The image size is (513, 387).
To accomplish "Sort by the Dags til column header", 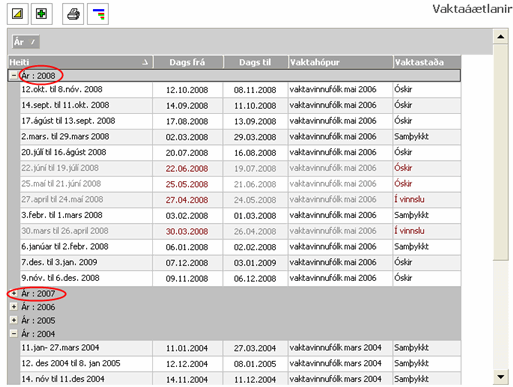I will (x=255, y=62).
